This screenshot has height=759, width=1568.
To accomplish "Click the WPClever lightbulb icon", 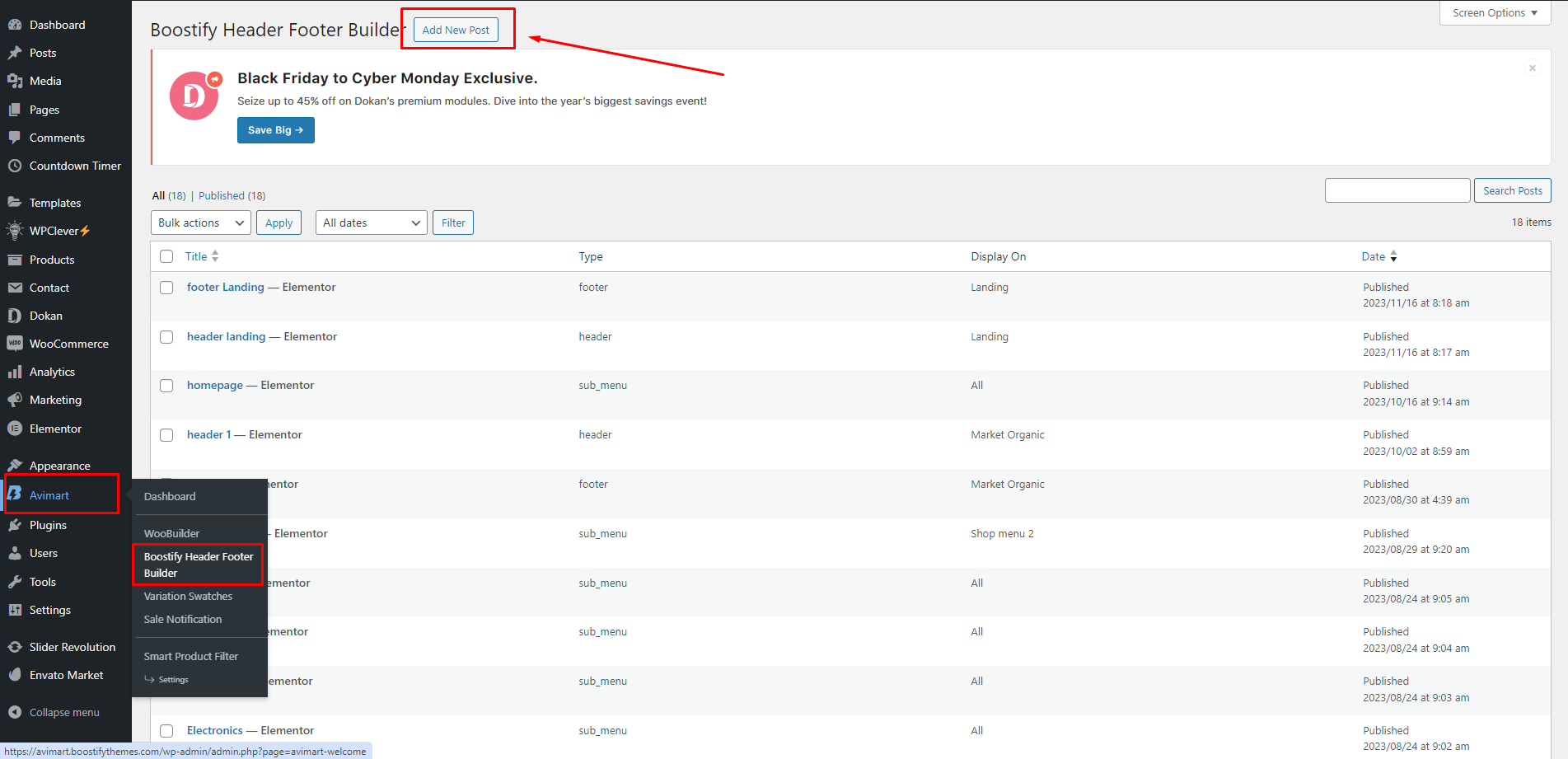I will [15, 231].
